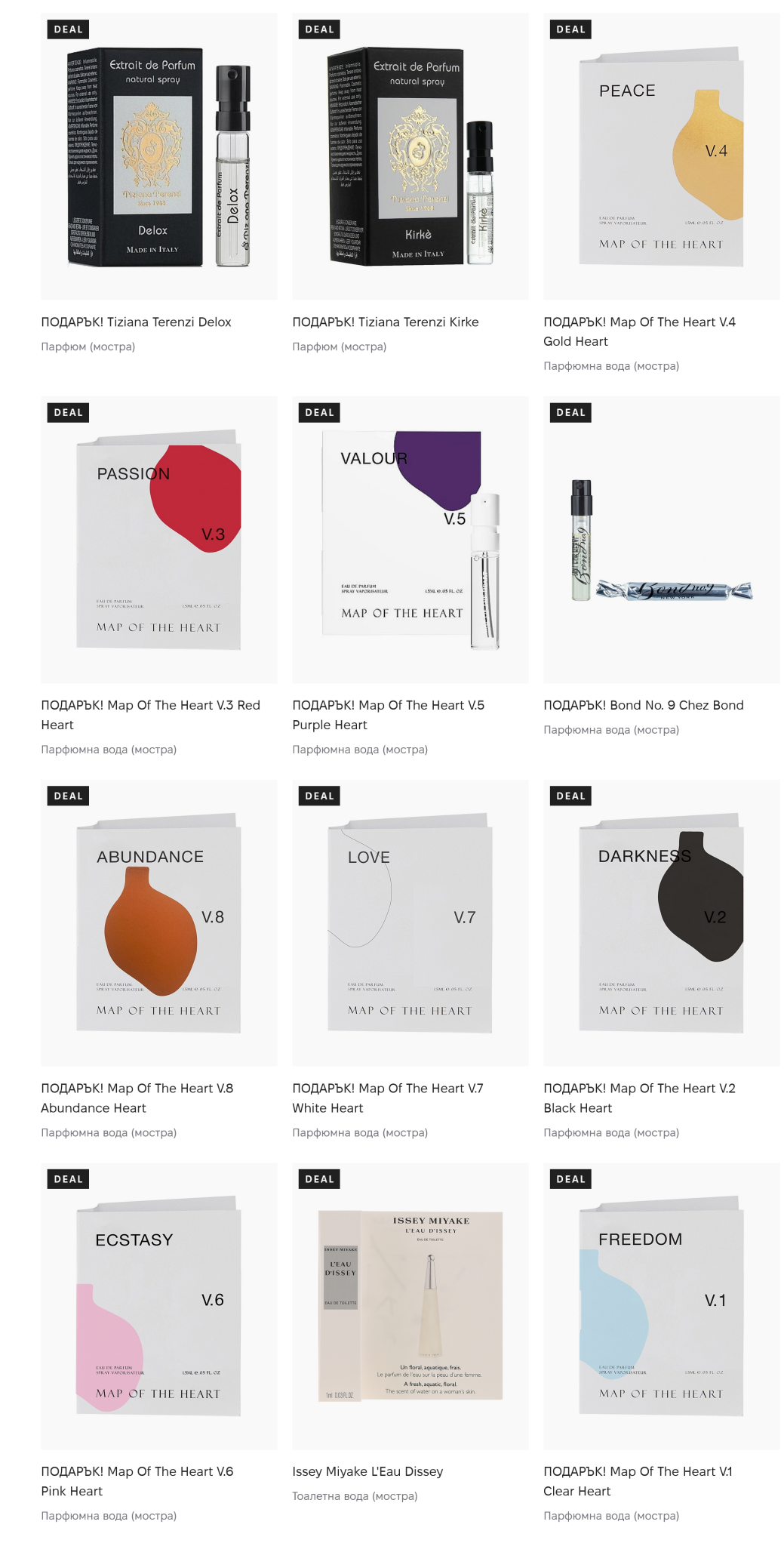Click the Tiziana Terenzi Delox title link
784x1546 pixels.
pos(136,322)
